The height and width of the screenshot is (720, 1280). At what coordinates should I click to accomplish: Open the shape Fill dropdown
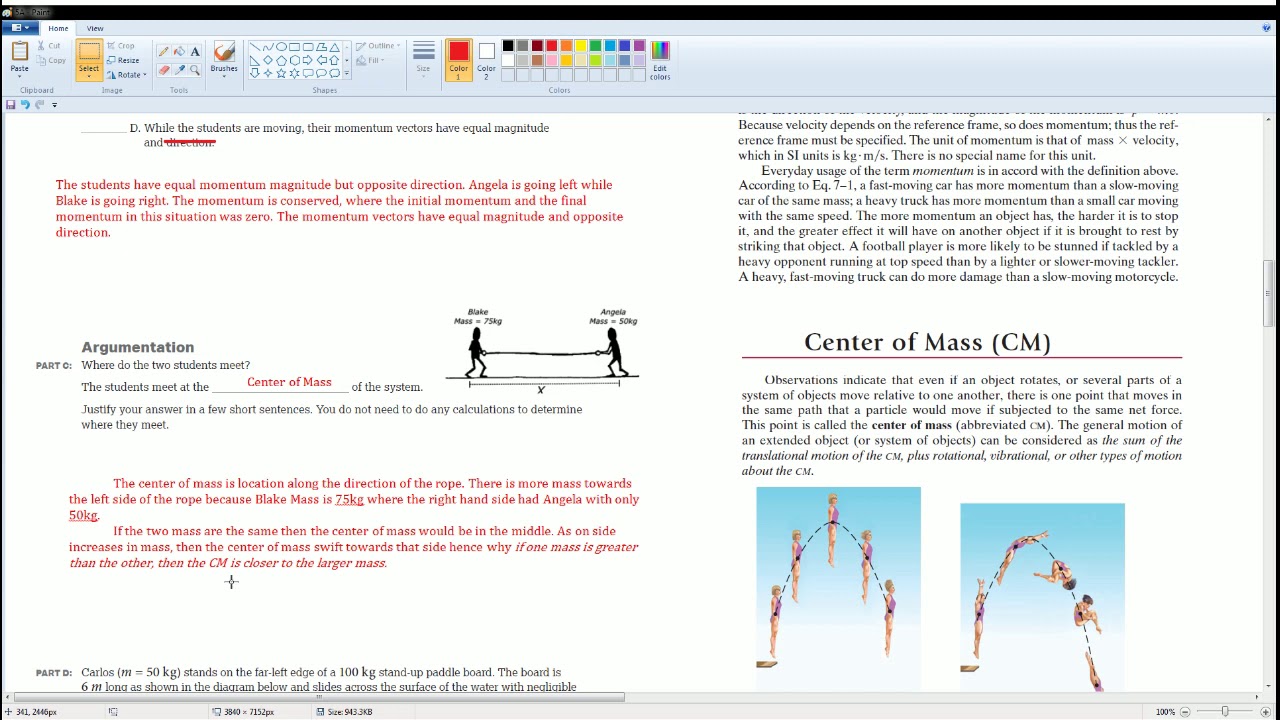tap(371, 60)
